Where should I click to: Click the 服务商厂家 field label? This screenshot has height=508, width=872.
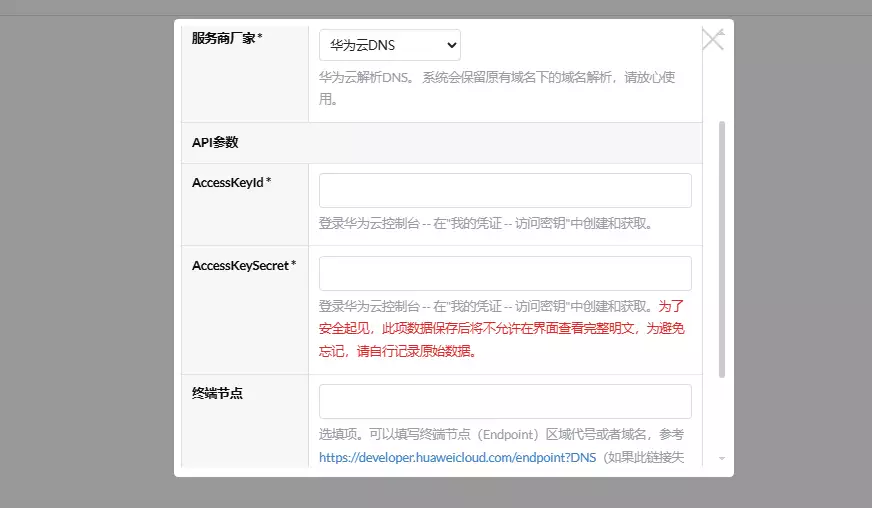coord(226,38)
